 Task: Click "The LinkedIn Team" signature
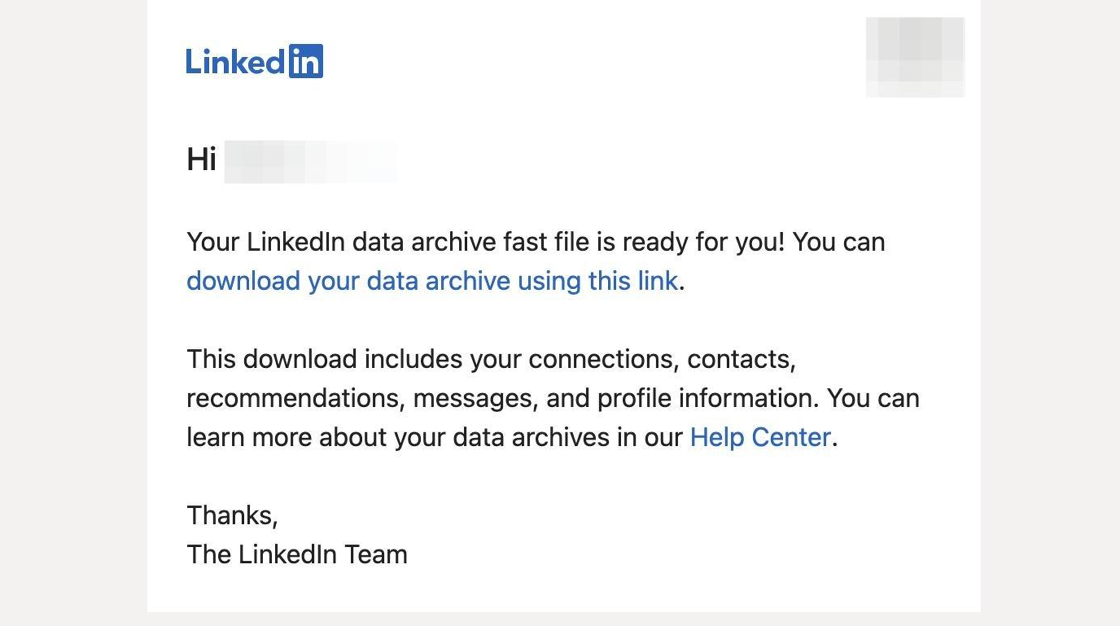(297, 555)
